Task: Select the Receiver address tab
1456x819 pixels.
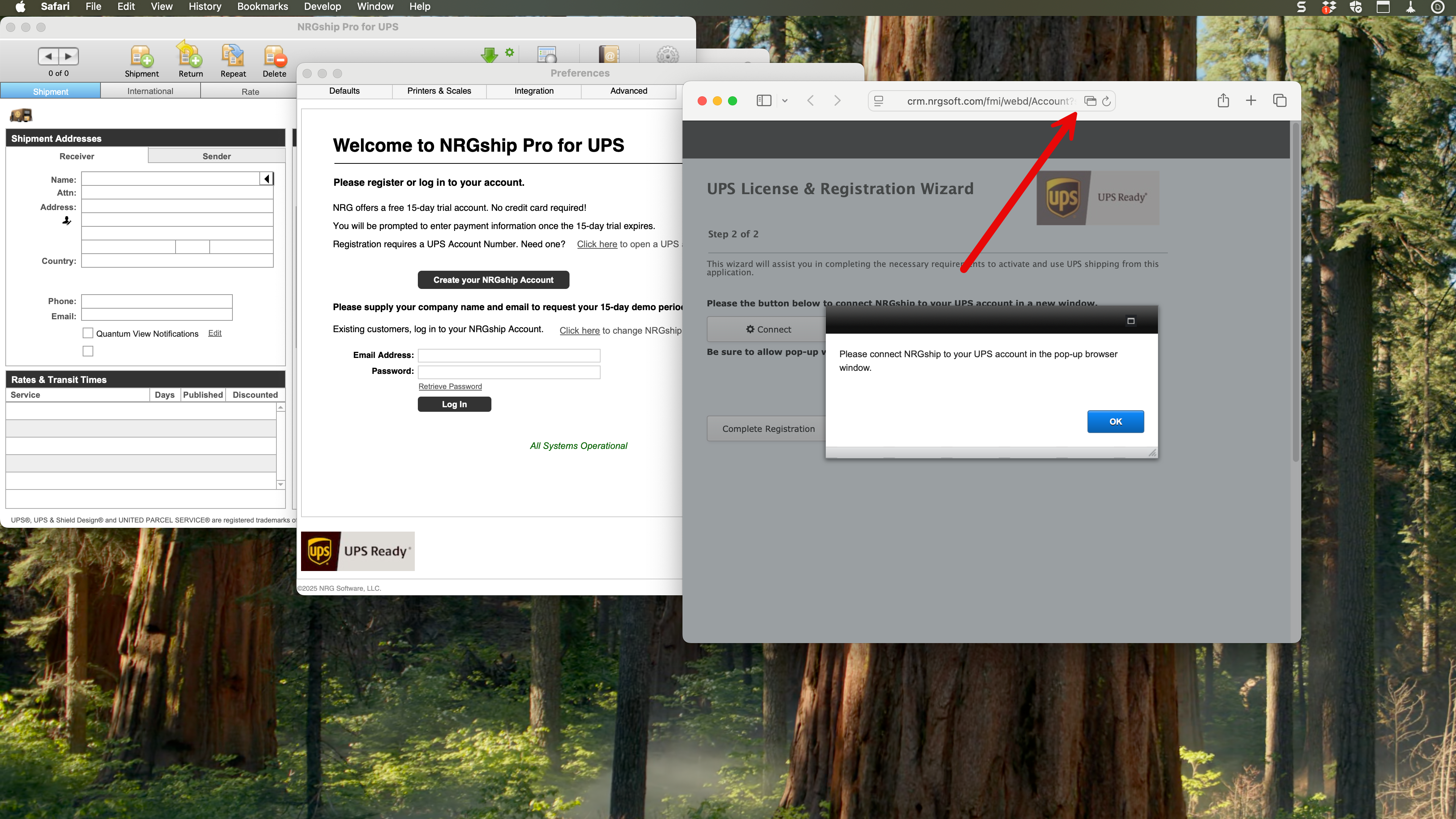Action: tap(77, 156)
